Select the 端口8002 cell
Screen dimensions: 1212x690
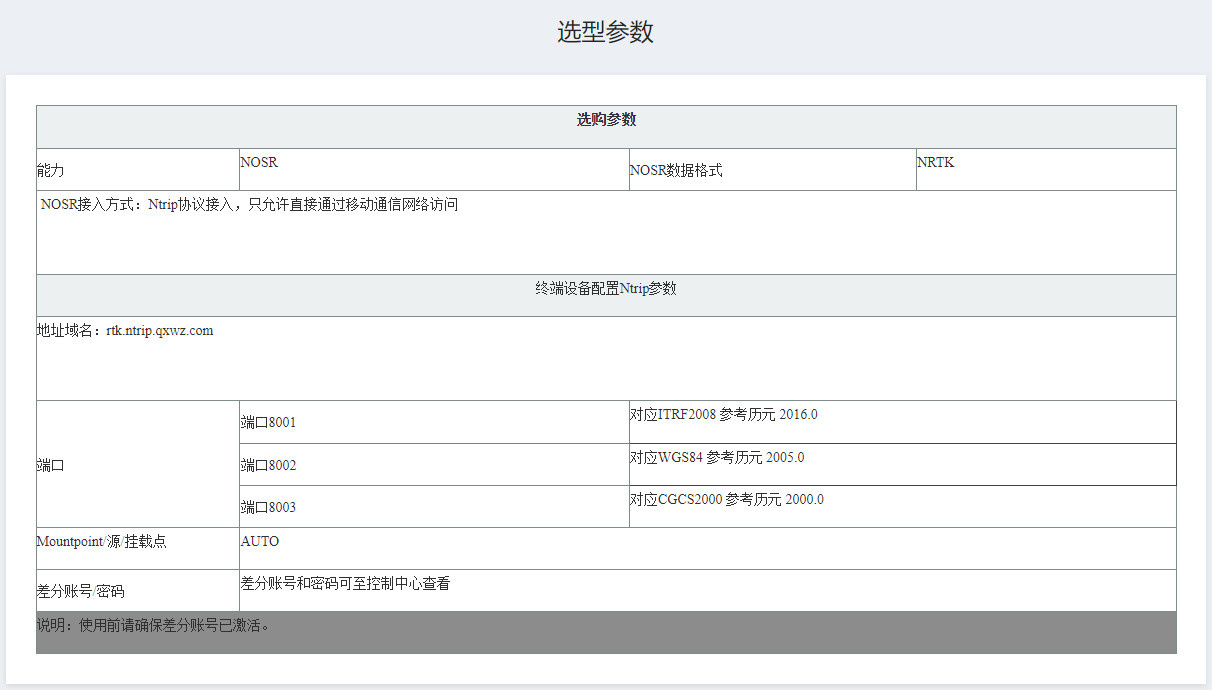click(268, 466)
